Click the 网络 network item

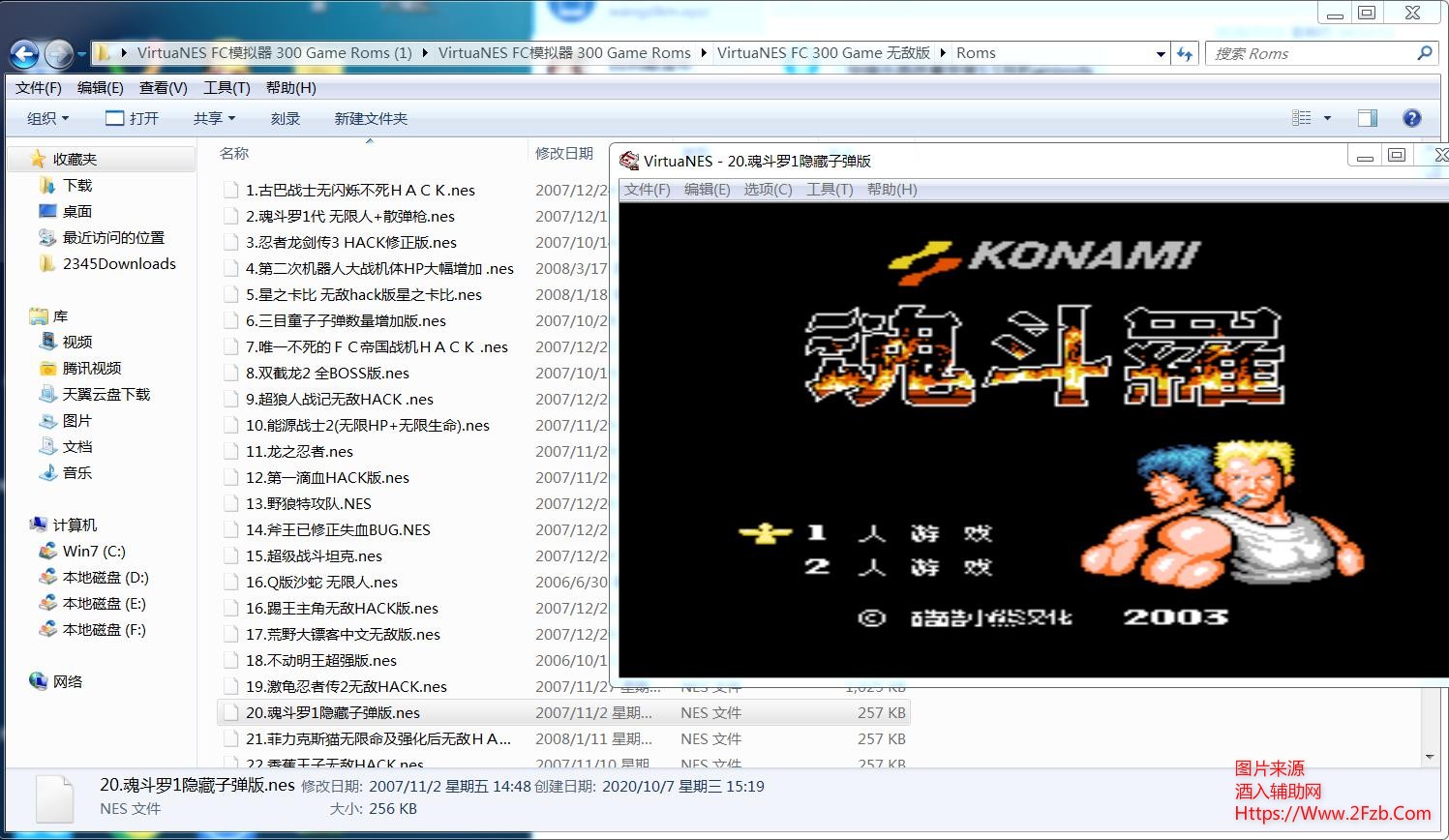point(67,681)
